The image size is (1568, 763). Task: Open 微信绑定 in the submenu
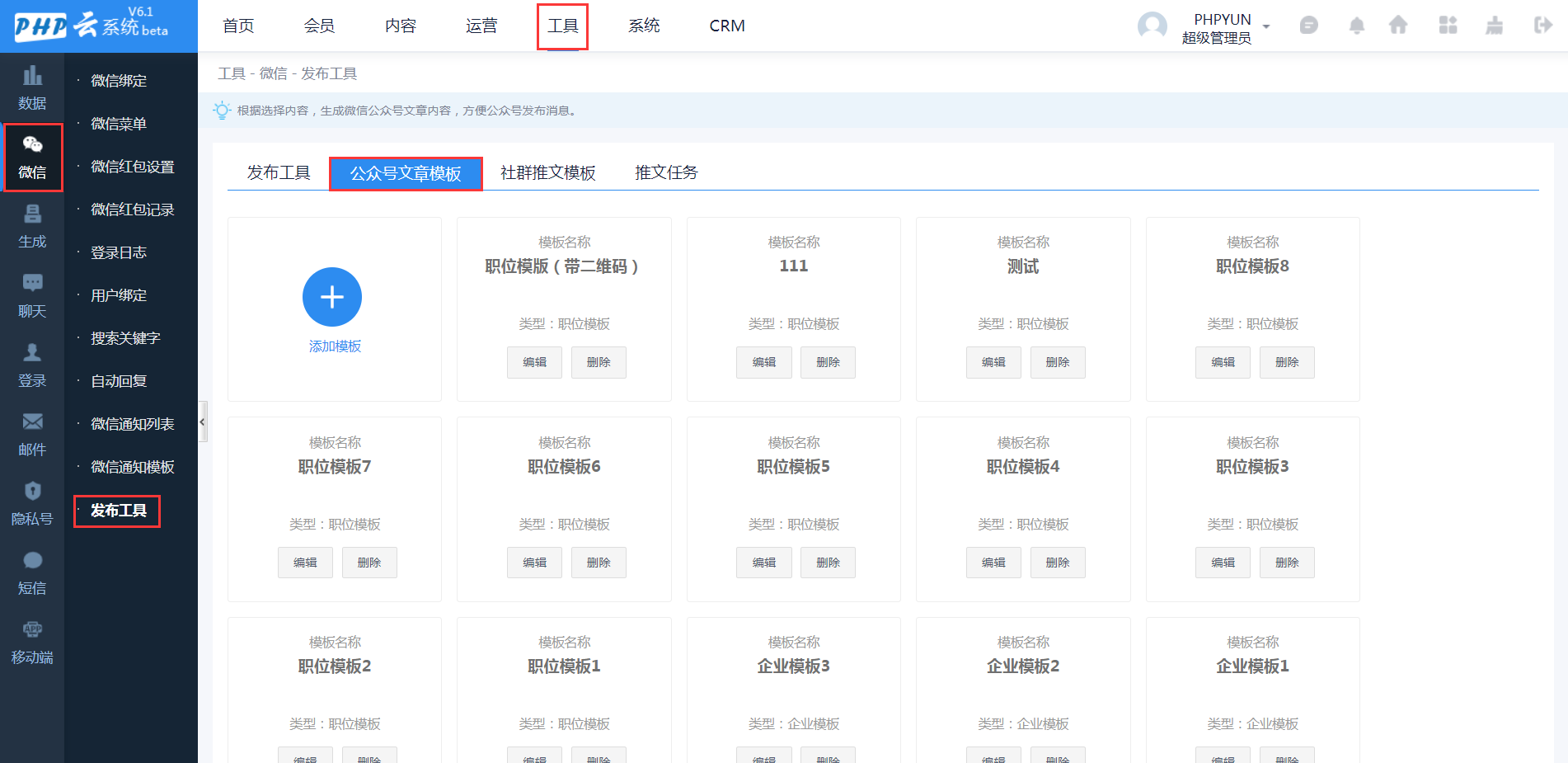coord(119,81)
